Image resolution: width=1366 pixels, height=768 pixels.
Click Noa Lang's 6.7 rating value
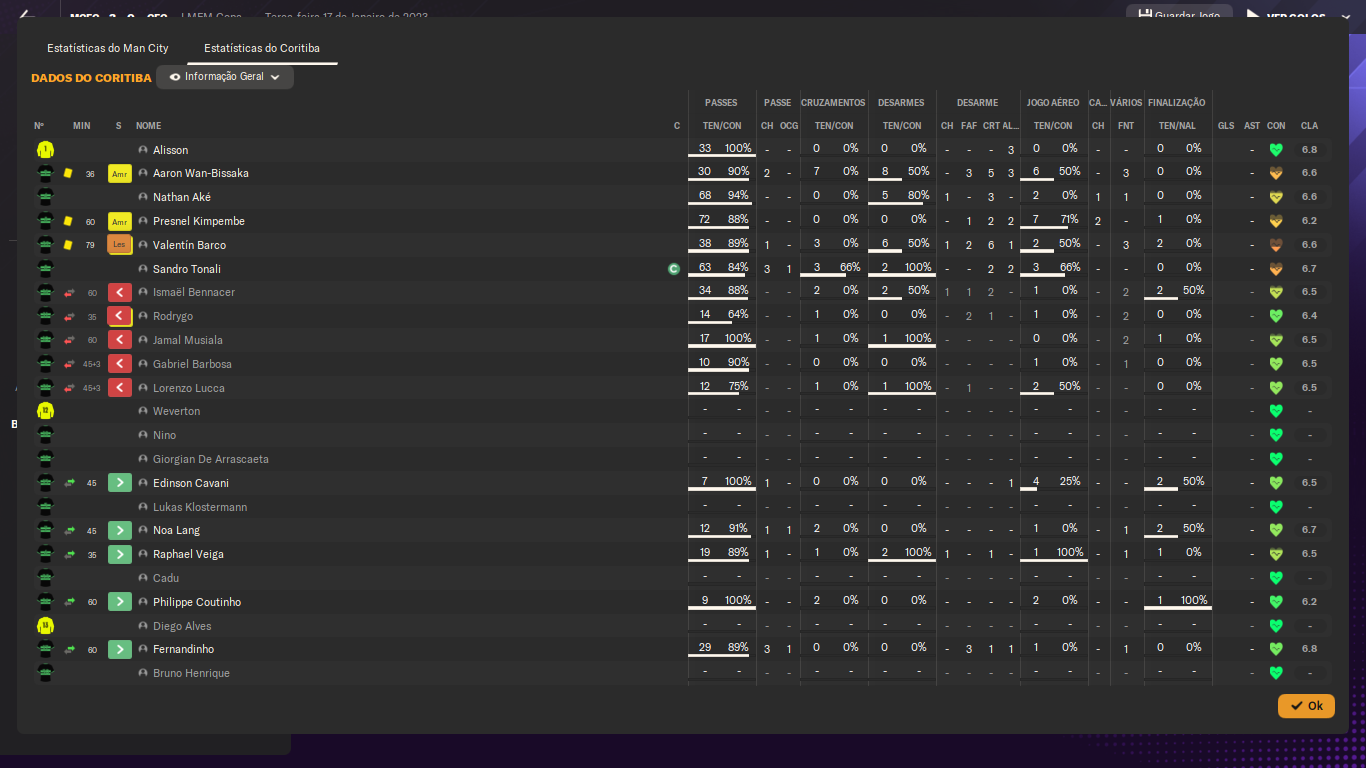[1309, 530]
